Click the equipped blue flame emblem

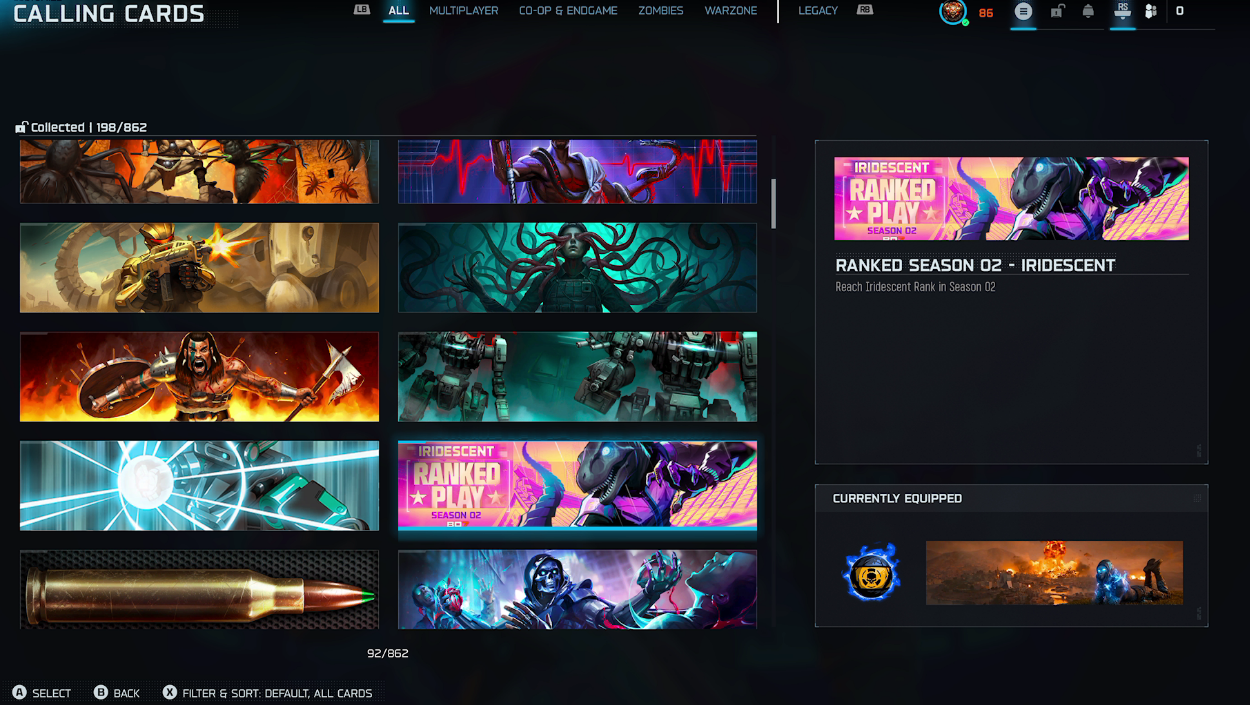pos(871,573)
